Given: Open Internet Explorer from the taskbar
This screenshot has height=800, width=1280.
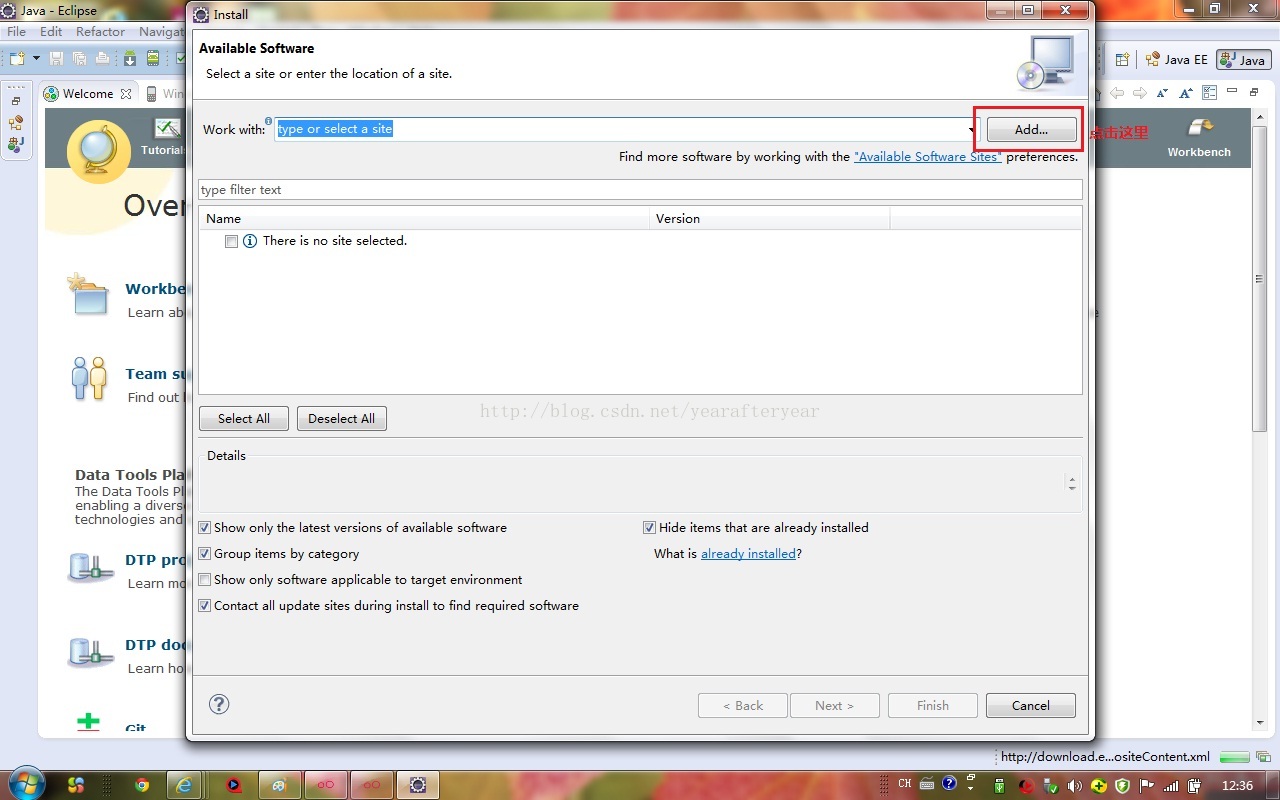Looking at the screenshot, I should coord(184,785).
